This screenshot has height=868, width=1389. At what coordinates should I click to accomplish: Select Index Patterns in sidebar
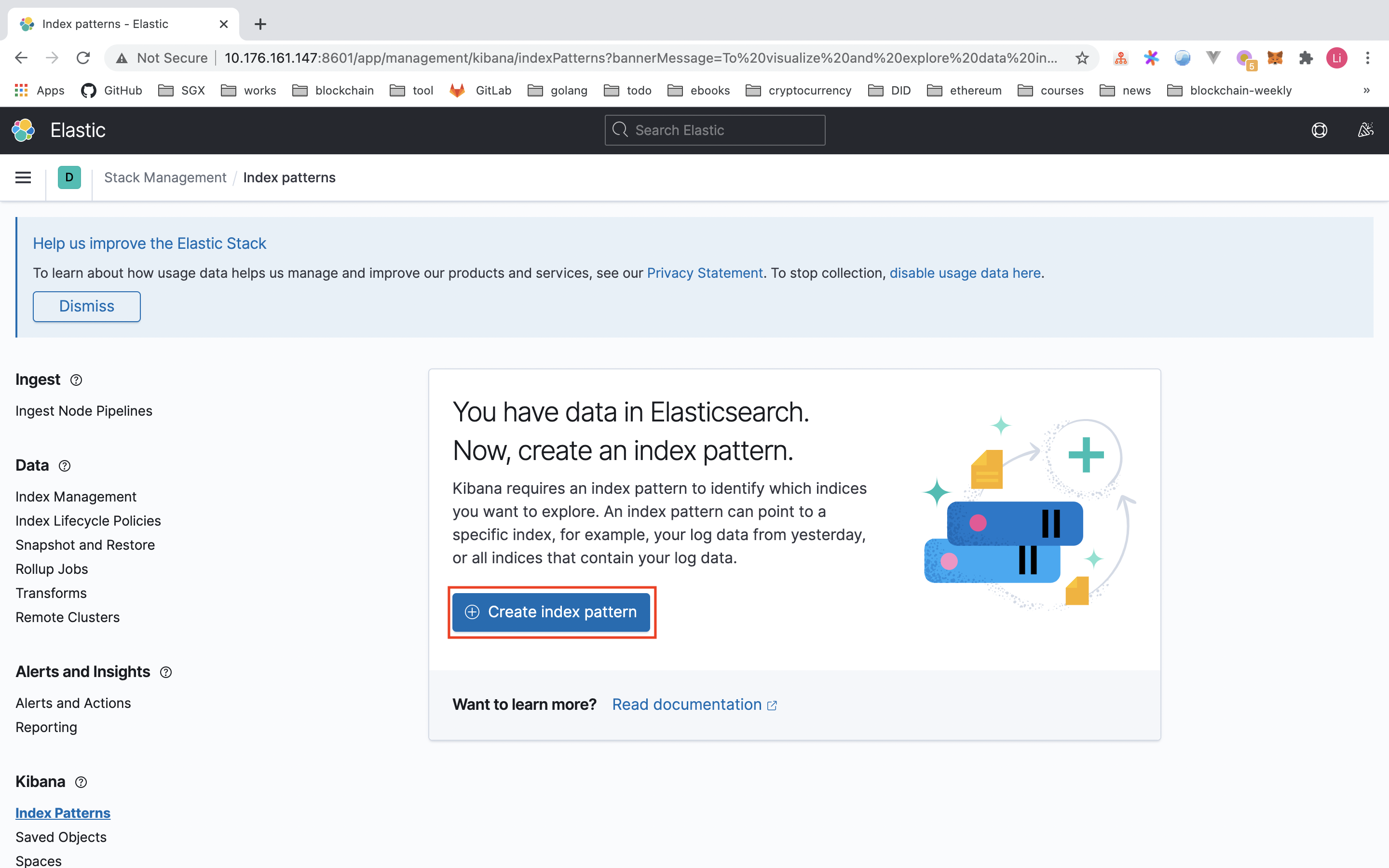click(x=63, y=814)
